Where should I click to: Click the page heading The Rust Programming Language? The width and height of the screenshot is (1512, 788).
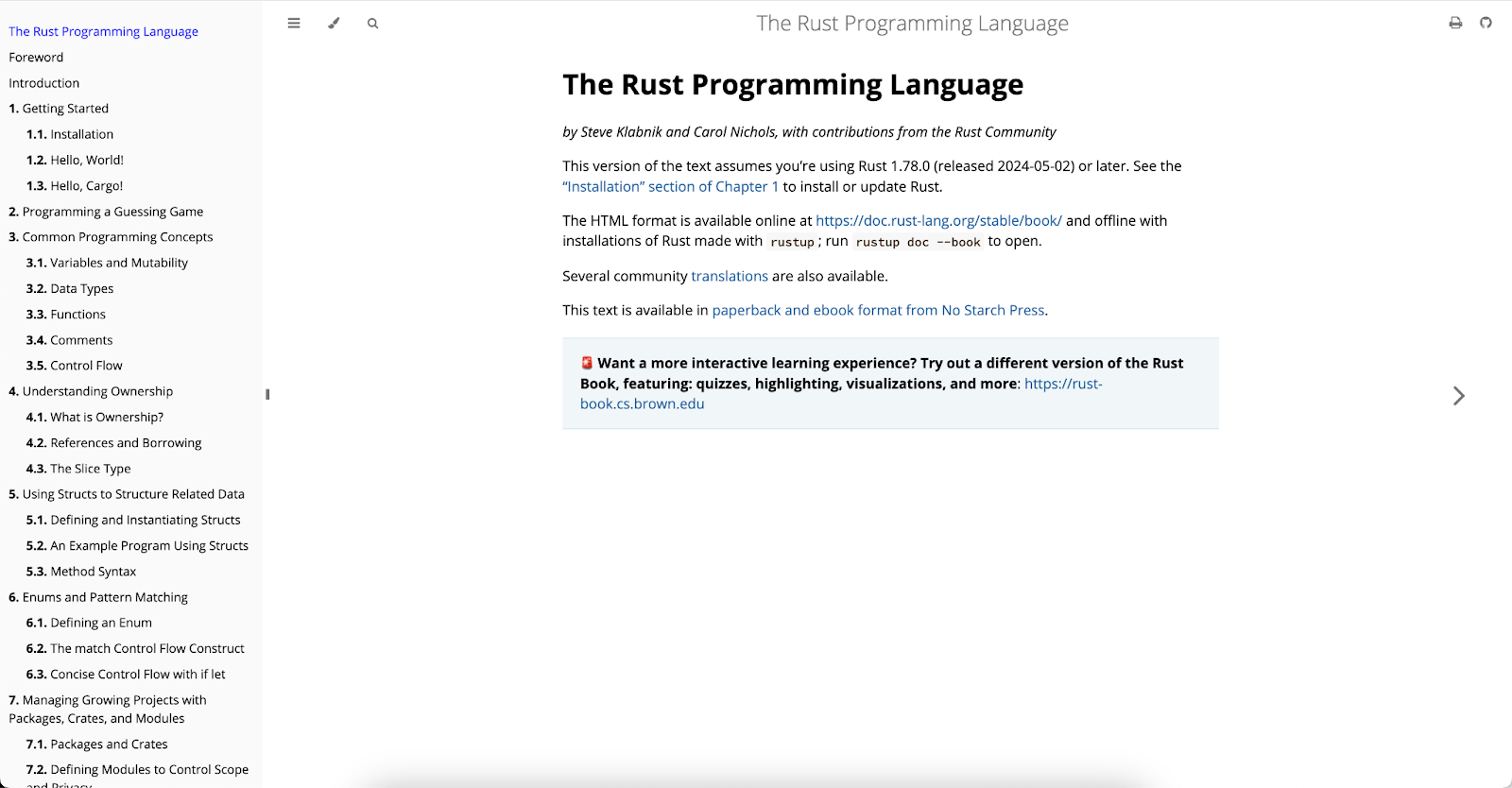click(793, 85)
